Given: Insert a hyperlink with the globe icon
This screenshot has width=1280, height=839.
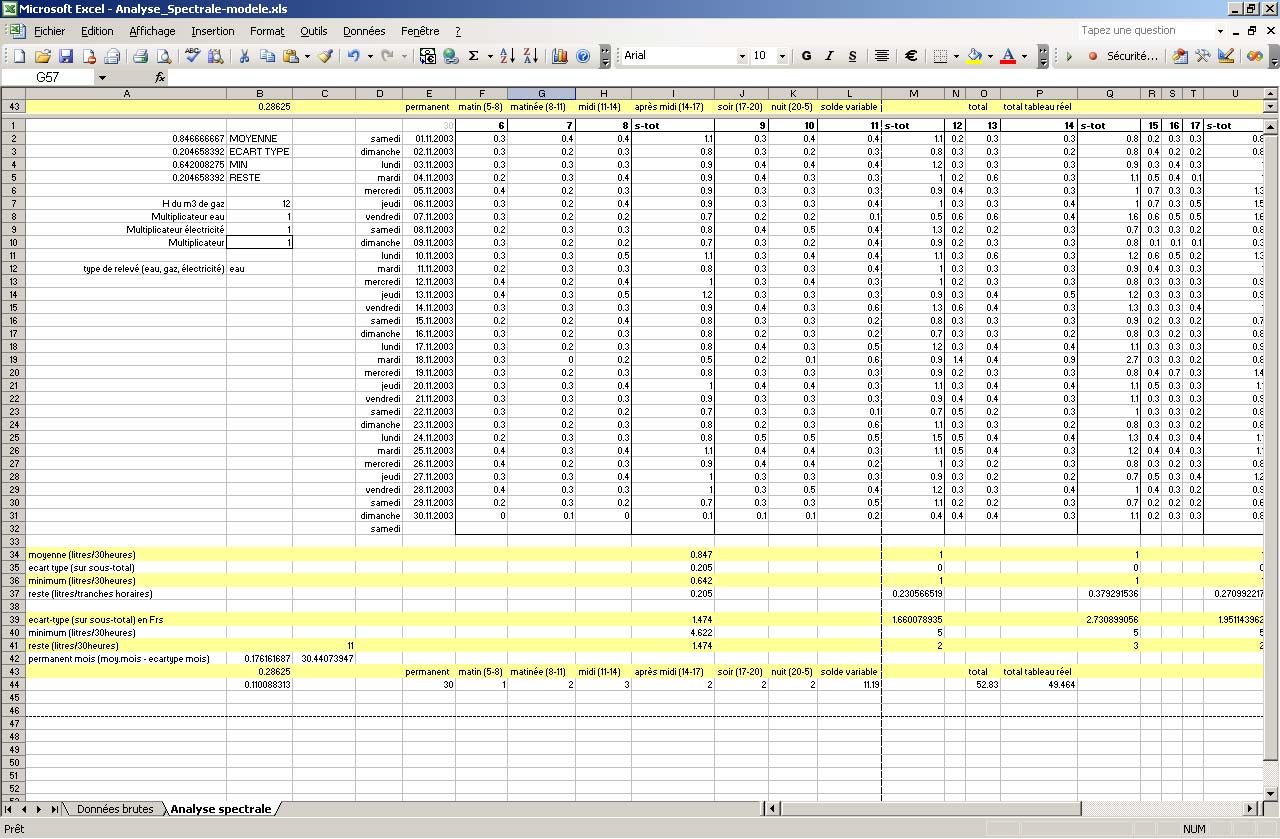Looking at the screenshot, I should click(x=451, y=57).
